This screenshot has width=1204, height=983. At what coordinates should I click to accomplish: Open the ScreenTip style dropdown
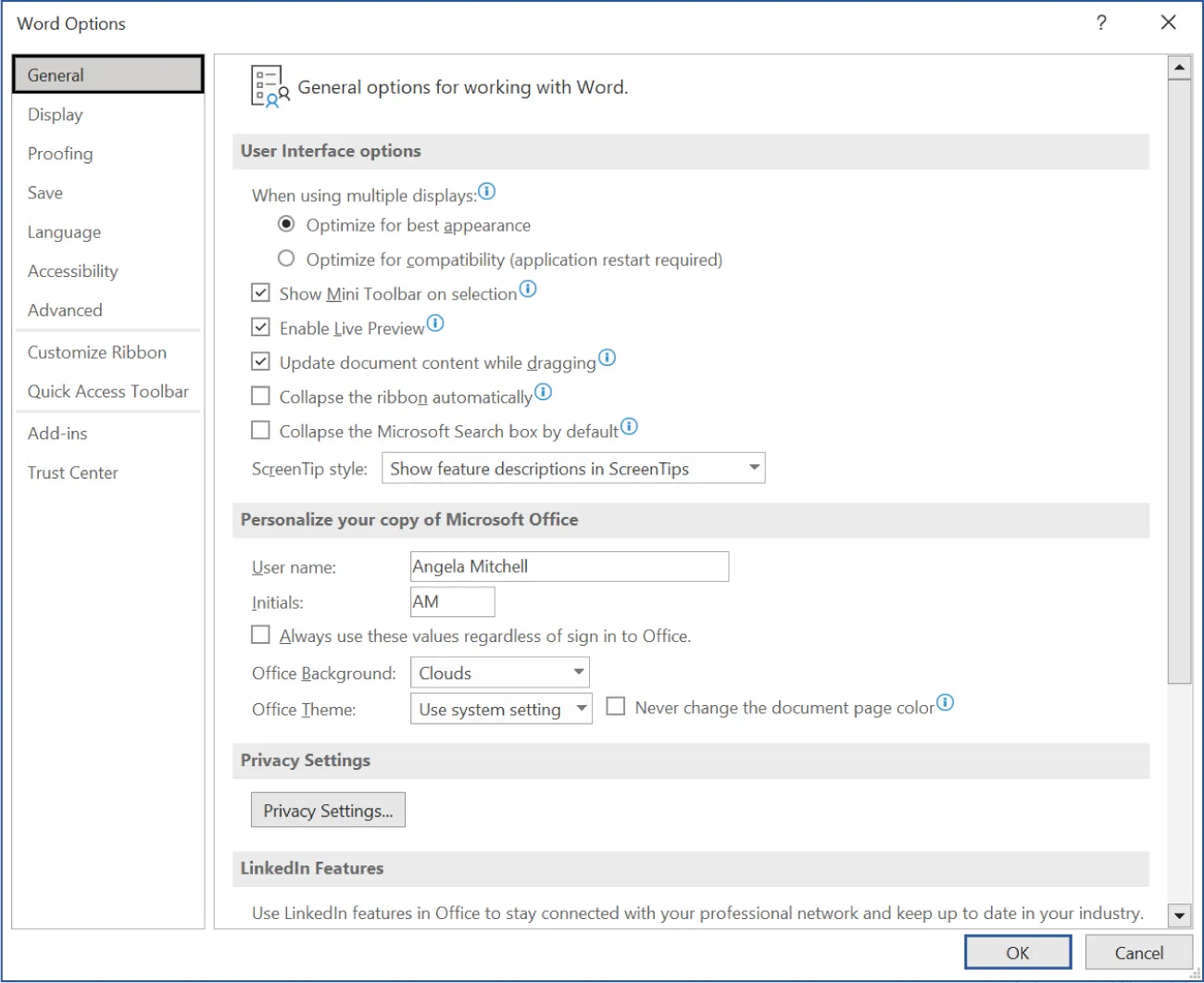coord(752,468)
